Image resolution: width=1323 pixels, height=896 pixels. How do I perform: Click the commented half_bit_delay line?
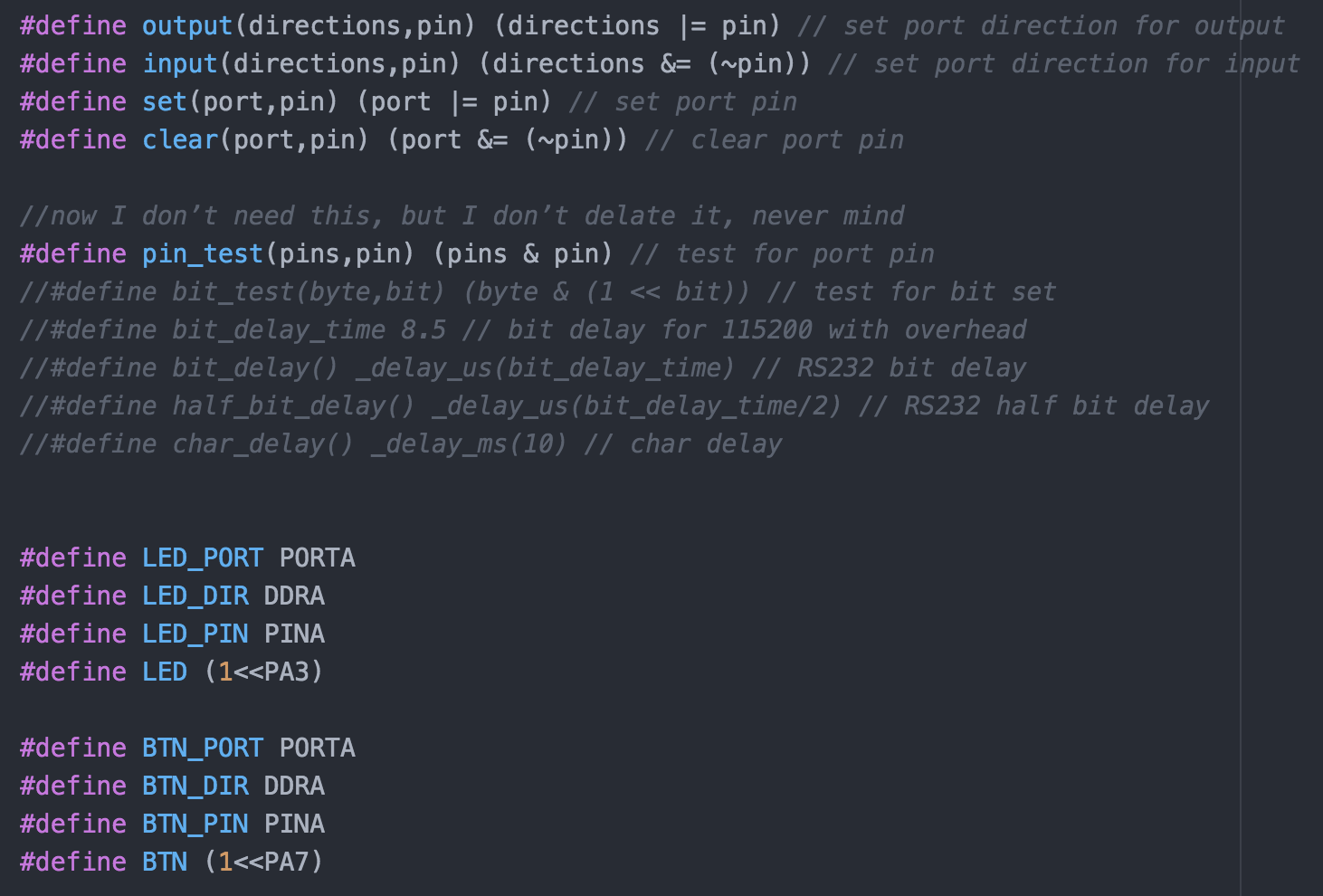coord(614,406)
